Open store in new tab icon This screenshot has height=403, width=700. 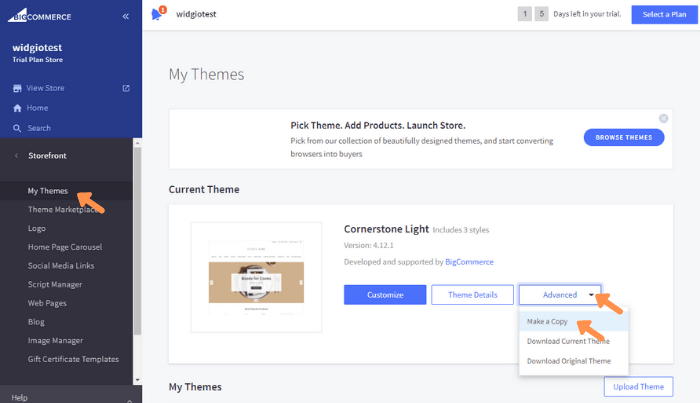[x=126, y=88]
